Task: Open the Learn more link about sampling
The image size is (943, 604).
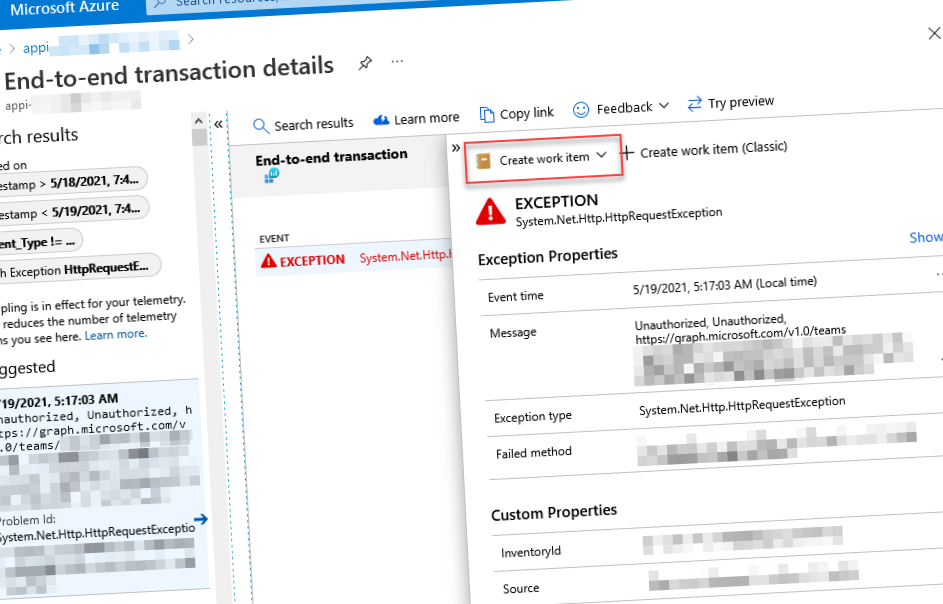Action: coord(115,333)
